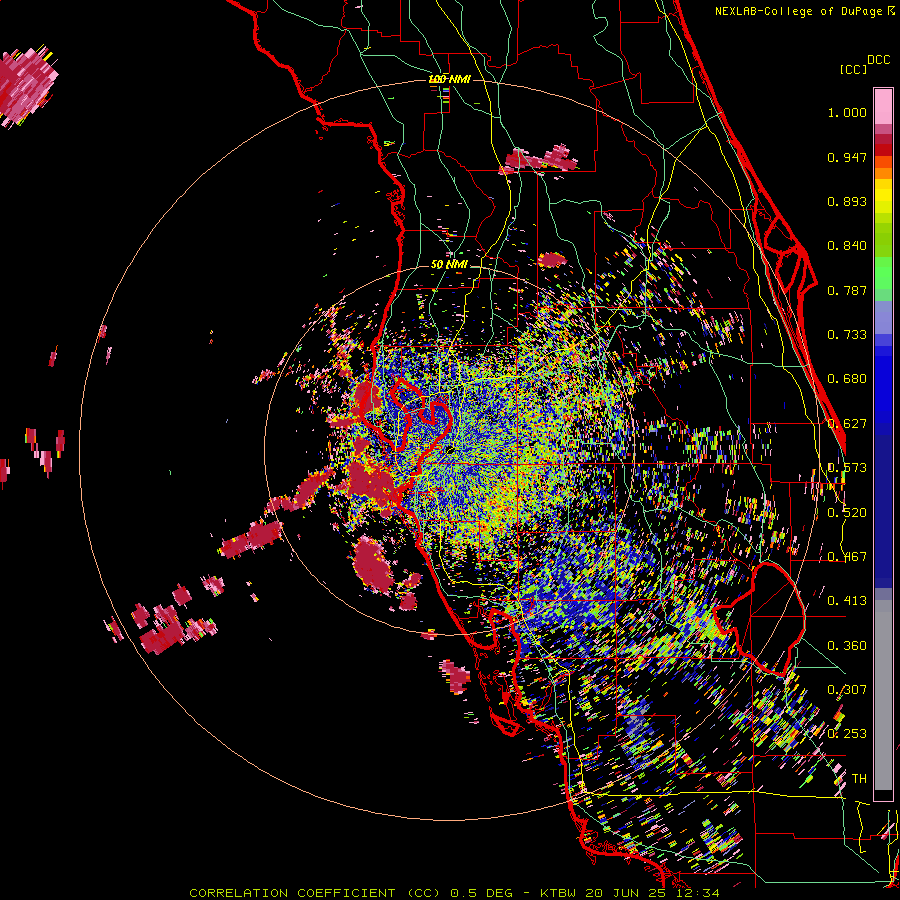The height and width of the screenshot is (900, 900).
Task: Select the 100 NMI range ring label
Action: 450,79
